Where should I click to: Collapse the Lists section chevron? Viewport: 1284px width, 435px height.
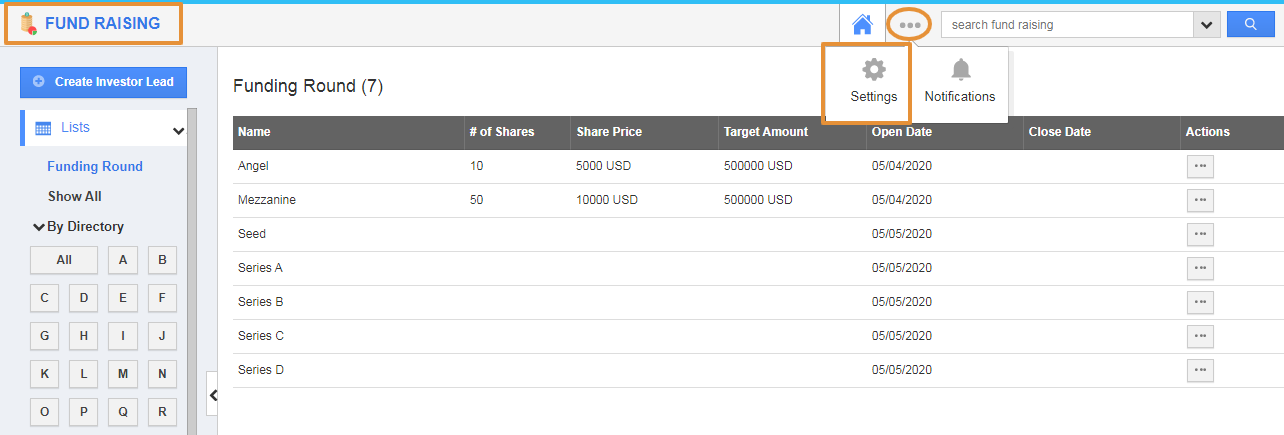click(178, 130)
